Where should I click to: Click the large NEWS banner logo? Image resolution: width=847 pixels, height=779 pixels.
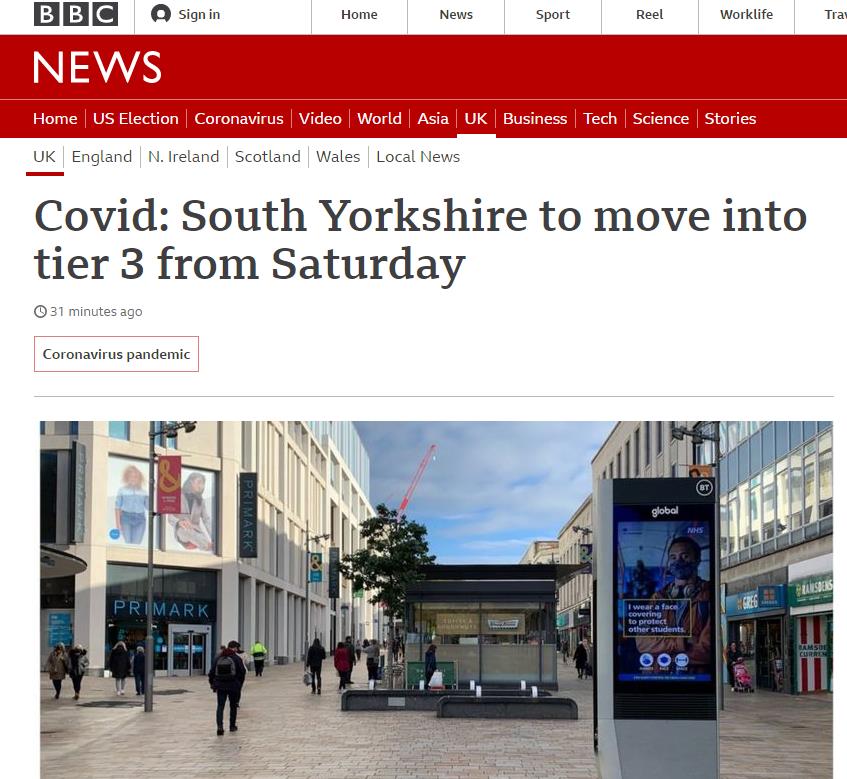97,68
